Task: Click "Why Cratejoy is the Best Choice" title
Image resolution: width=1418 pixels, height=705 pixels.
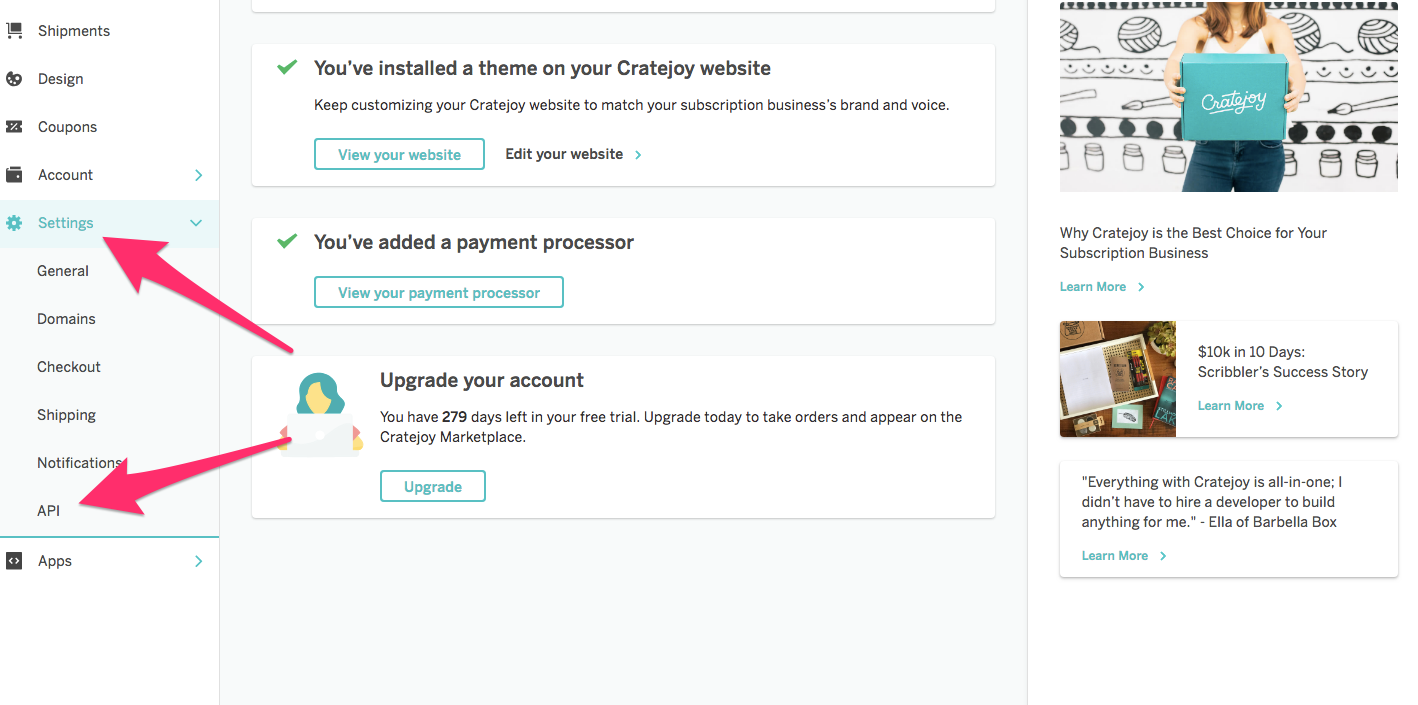Action: pyautogui.click(x=1193, y=243)
